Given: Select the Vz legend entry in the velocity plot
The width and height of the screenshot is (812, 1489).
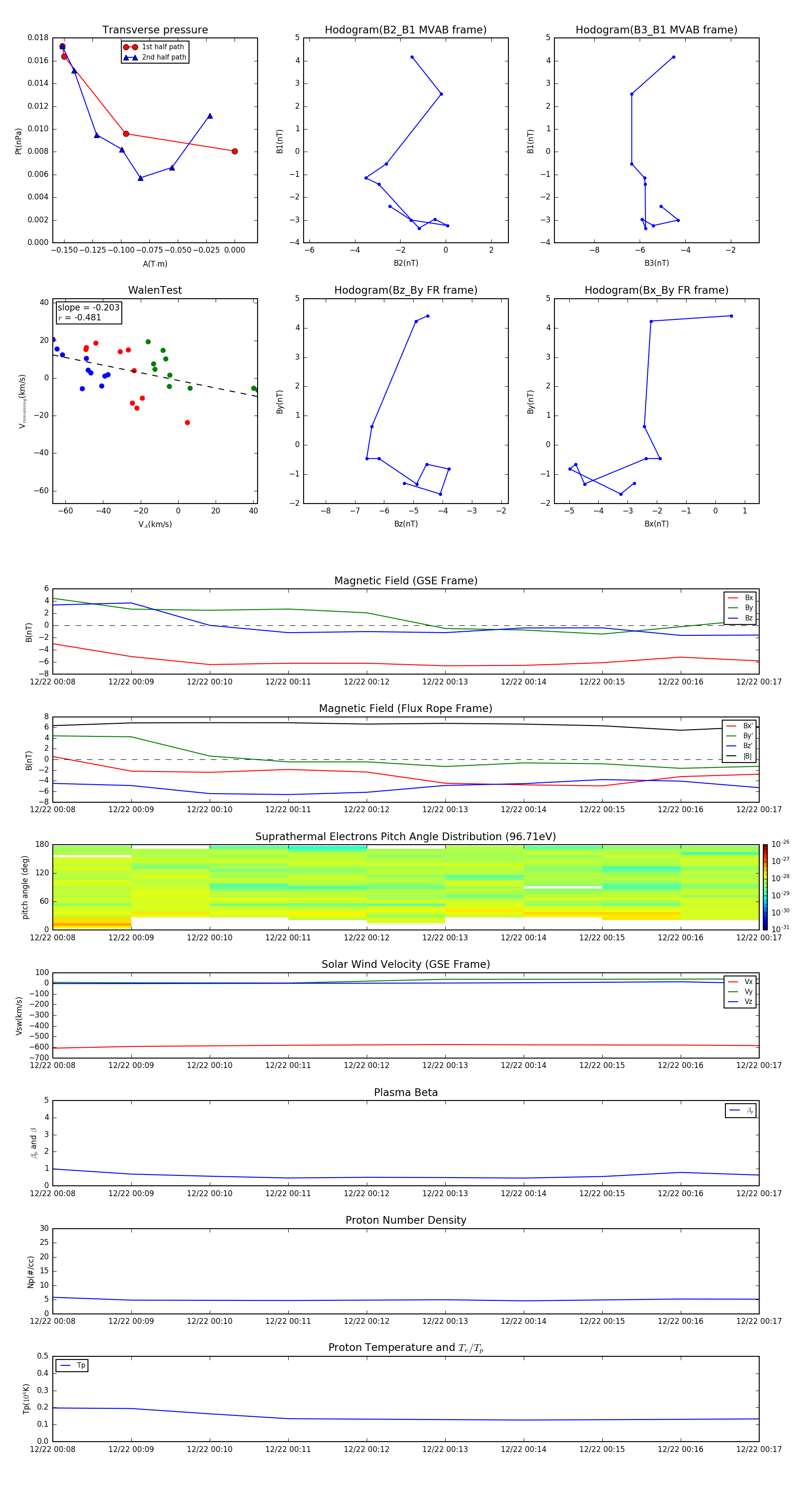Looking at the screenshot, I should [x=740, y=1001].
